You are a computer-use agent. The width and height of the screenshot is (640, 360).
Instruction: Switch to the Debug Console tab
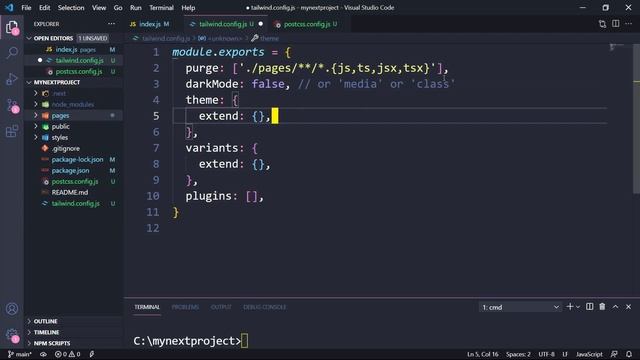(x=264, y=307)
